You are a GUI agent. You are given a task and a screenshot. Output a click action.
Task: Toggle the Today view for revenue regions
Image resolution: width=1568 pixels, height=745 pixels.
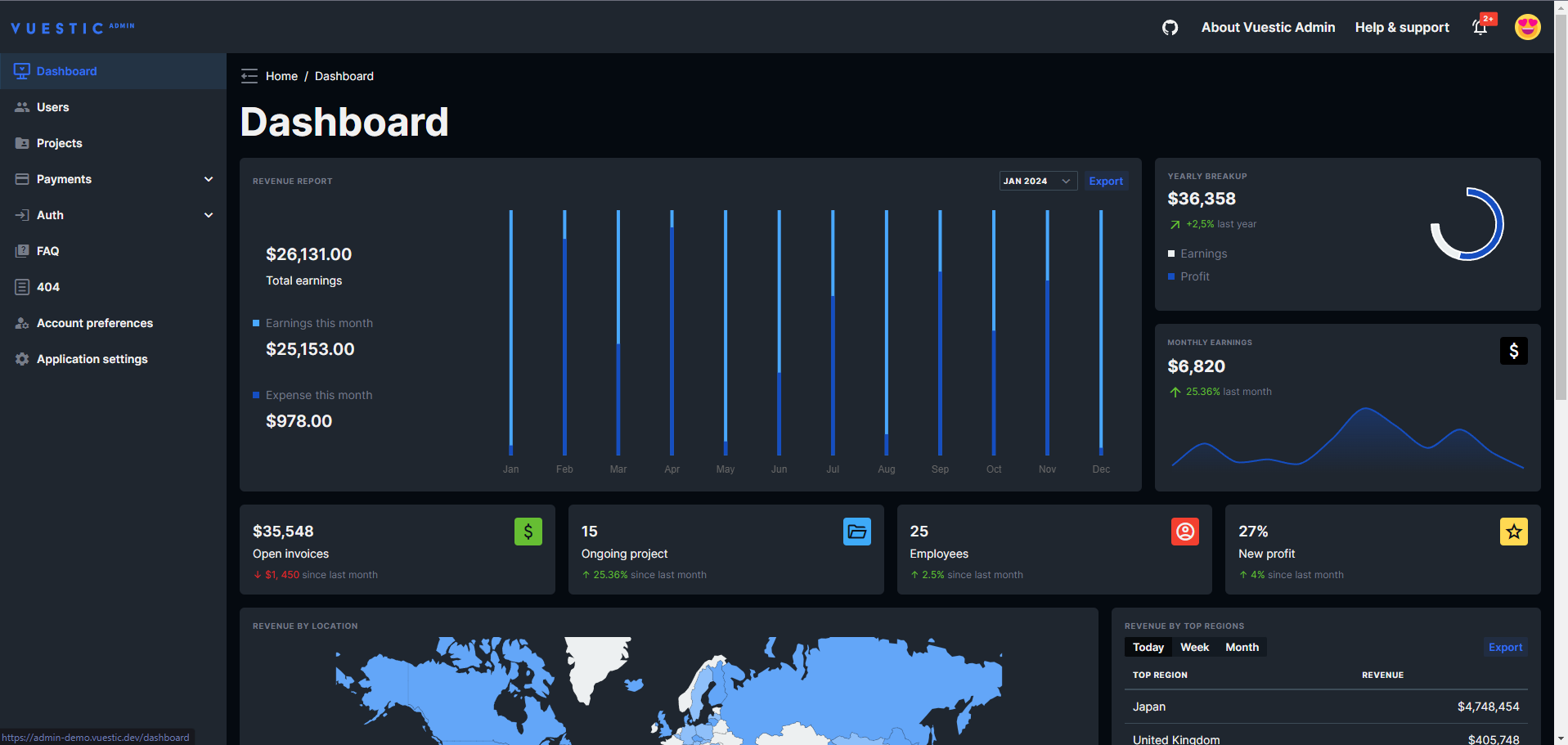(x=1148, y=647)
